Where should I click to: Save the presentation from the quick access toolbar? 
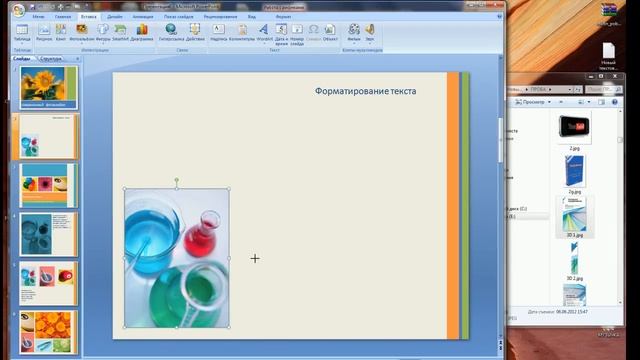point(32,7)
